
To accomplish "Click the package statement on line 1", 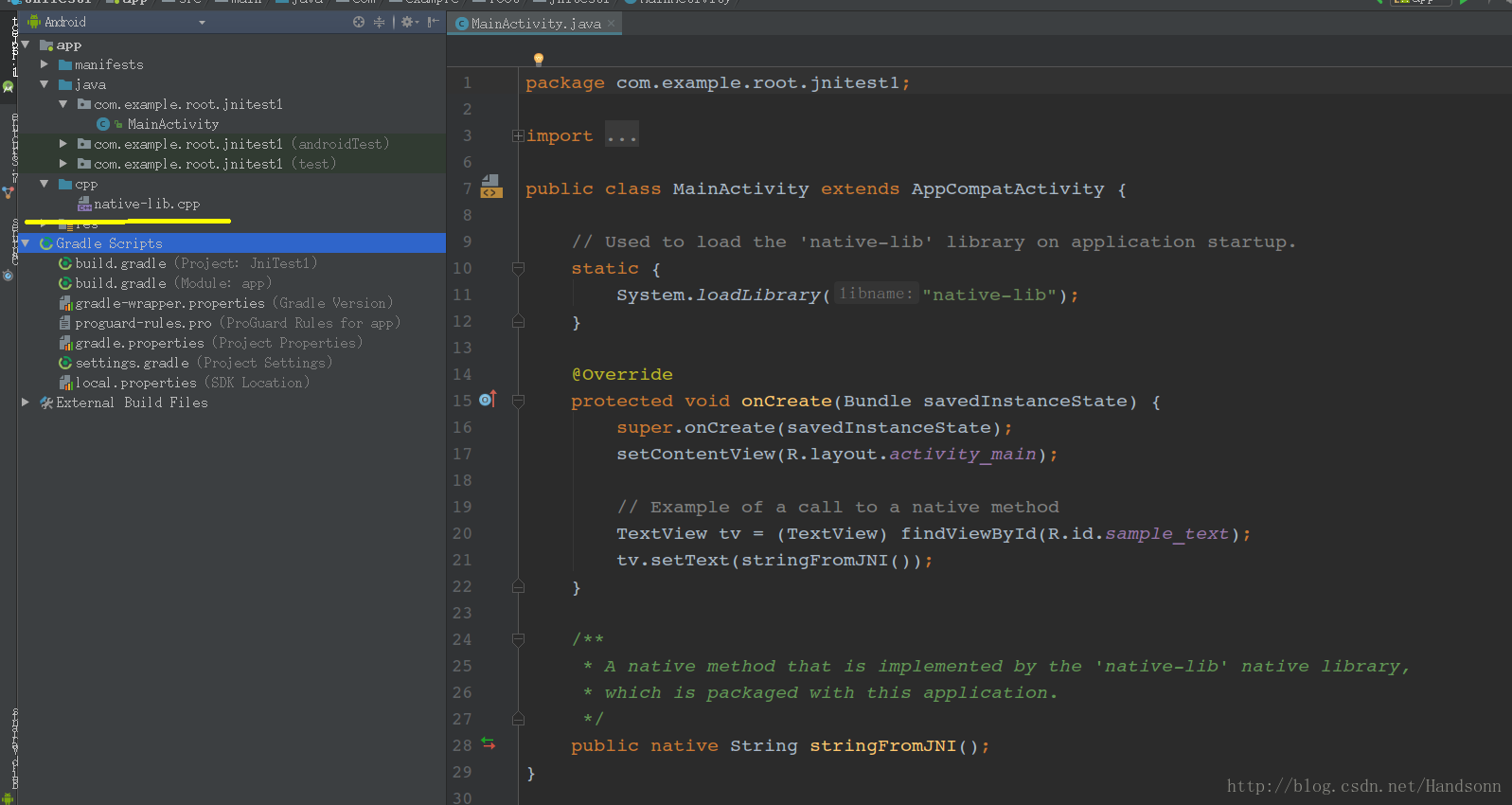I will pos(718,83).
